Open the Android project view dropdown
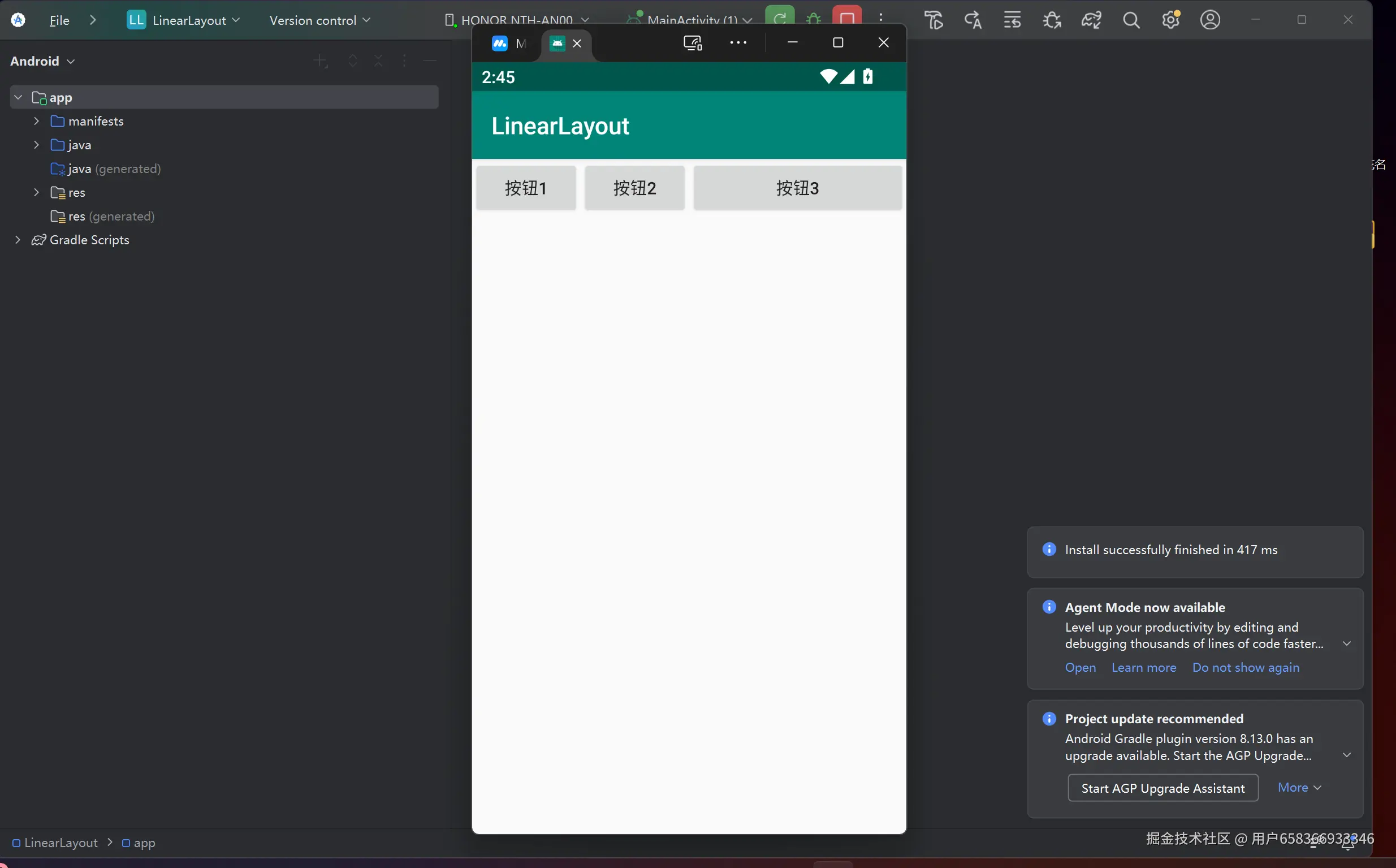This screenshot has height=868, width=1396. point(42,61)
